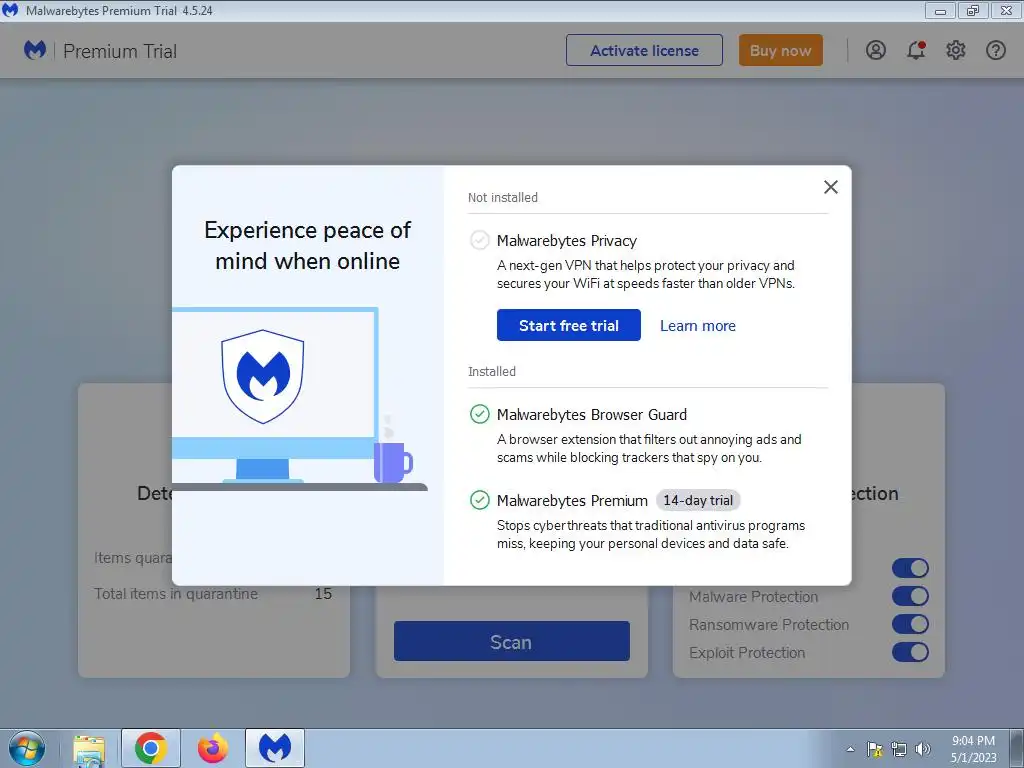This screenshot has height=768, width=1024.
Task: Click the Malwarebytes Privacy check circle
Action: 479,240
